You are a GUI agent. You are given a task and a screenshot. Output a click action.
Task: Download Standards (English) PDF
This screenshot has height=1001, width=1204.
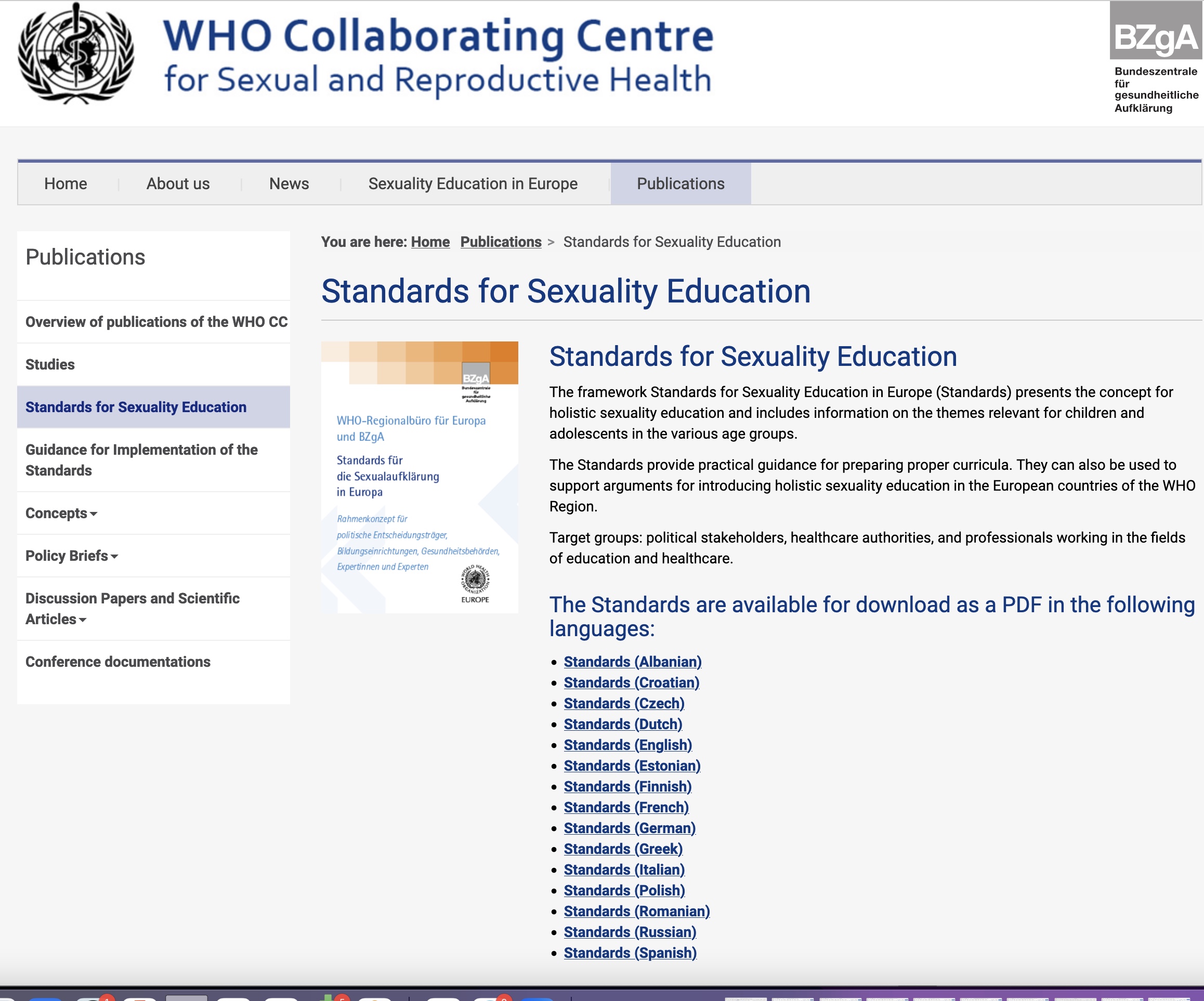[x=628, y=745]
